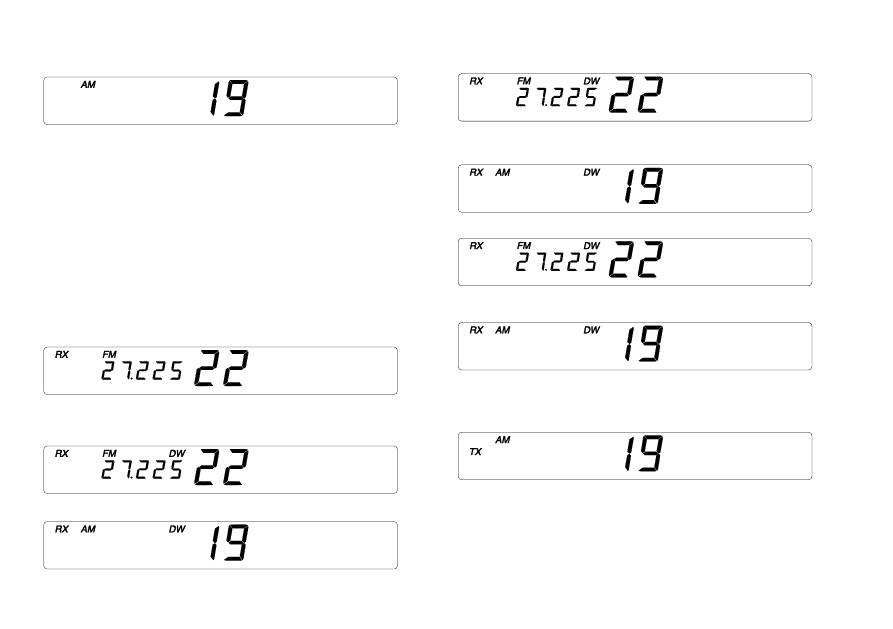Click FM on the display without DW
This screenshot has width=893, height=629.
[x=109, y=354]
